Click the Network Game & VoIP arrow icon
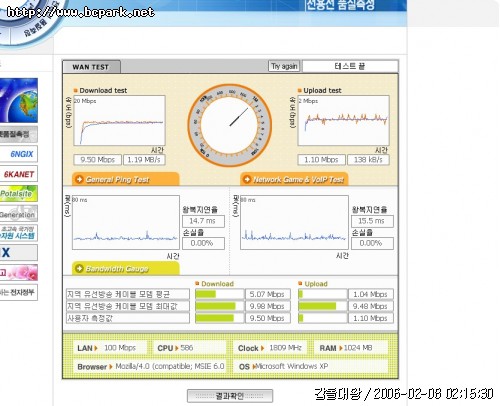The height and width of the screenshot is (406, 500). (247, 179)
